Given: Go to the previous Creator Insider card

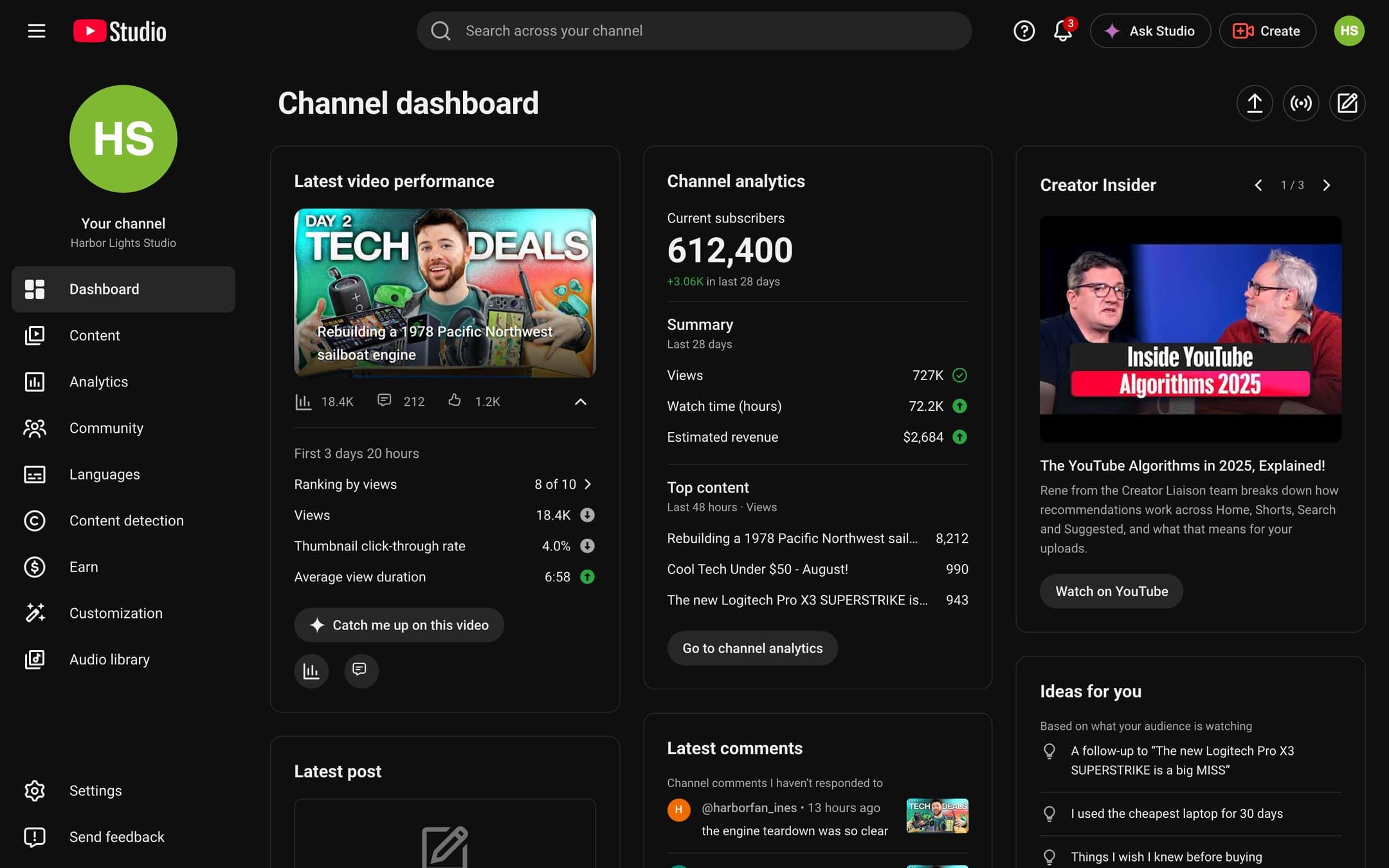Looking at the screenshot, I should (x=1258, y=185).
